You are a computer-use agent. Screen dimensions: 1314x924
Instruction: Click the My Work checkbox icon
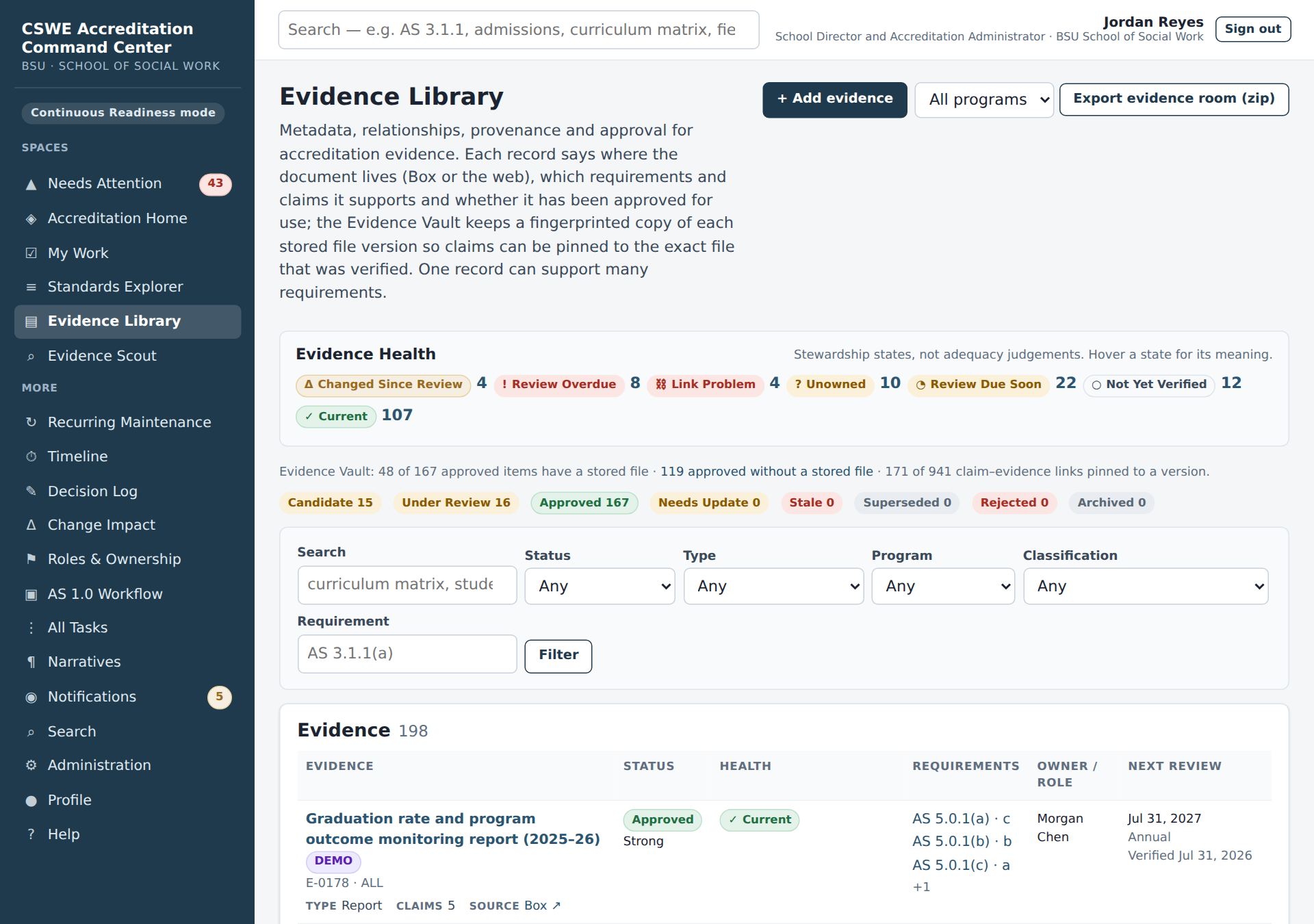(x=31, y=253)
